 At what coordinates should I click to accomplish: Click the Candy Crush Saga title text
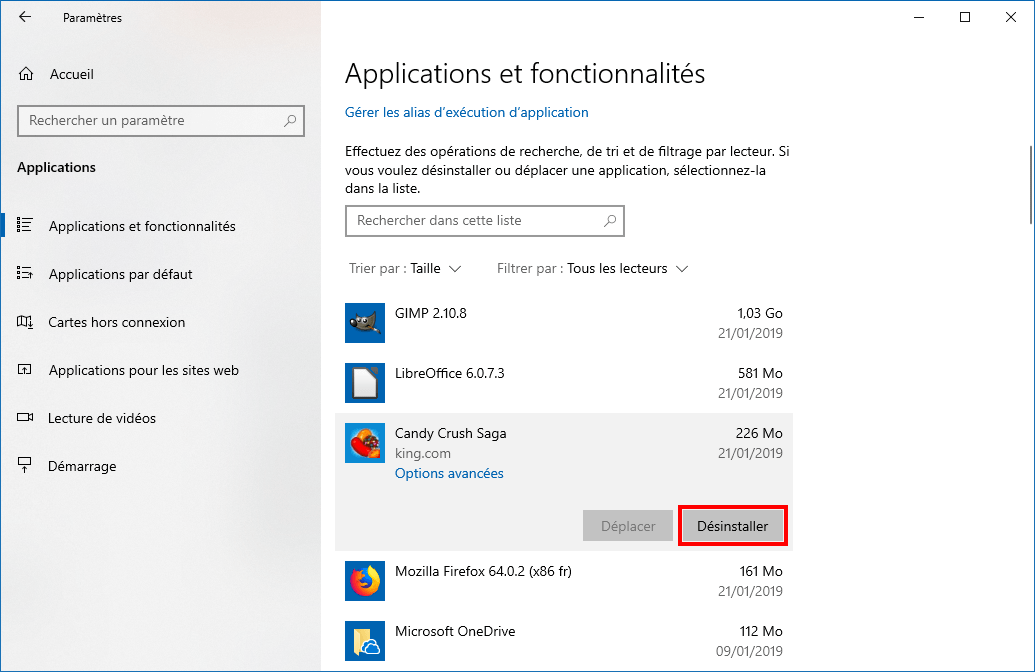pos(450,433)
